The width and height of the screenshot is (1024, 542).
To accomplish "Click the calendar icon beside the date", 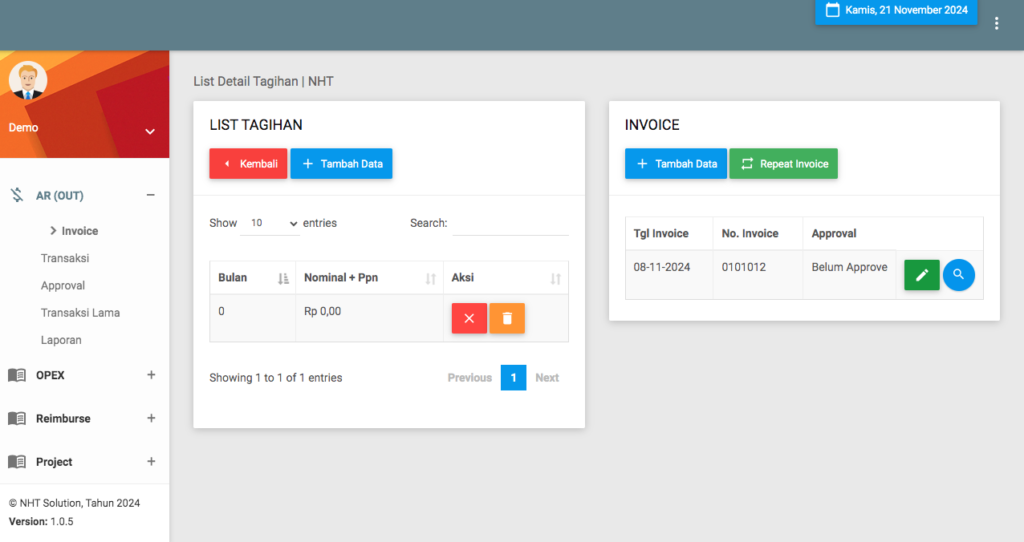I will tap(832, 10).
